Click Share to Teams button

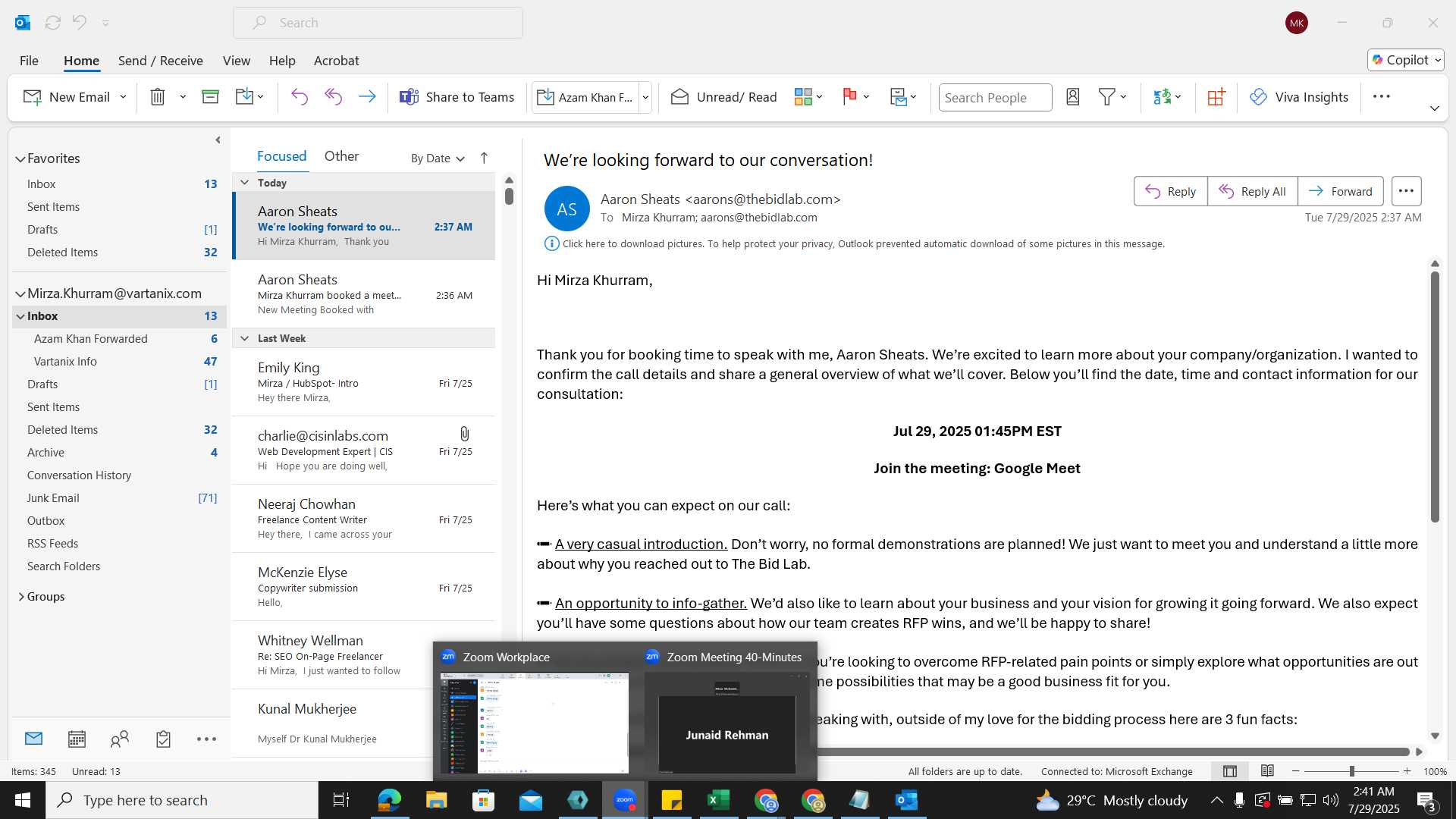point(457,97)
